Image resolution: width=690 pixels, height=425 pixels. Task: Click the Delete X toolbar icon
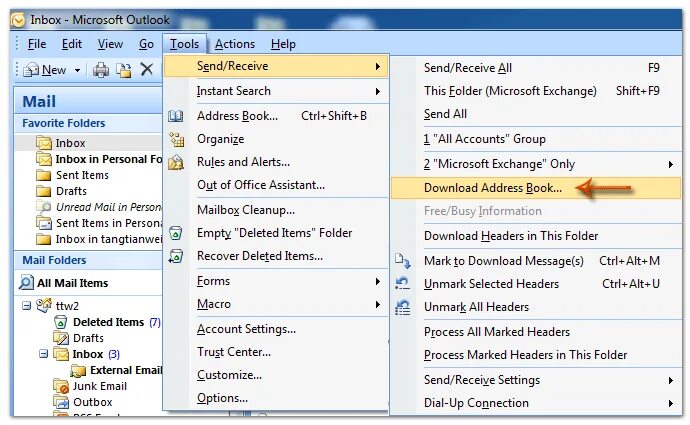(x=147, y=70)
